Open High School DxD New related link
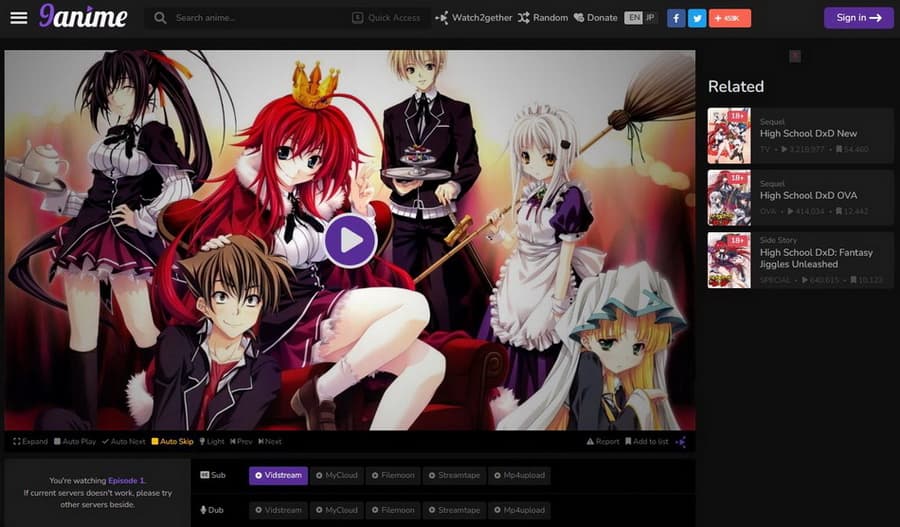 (808, 133)
